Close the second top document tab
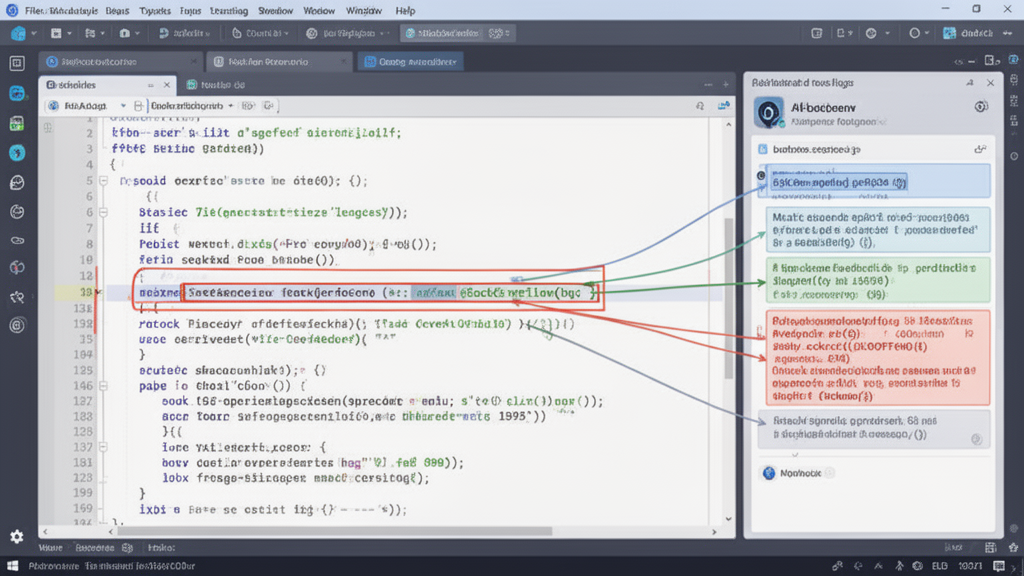Screen dimensions: 1024x576 click(343, 62)
